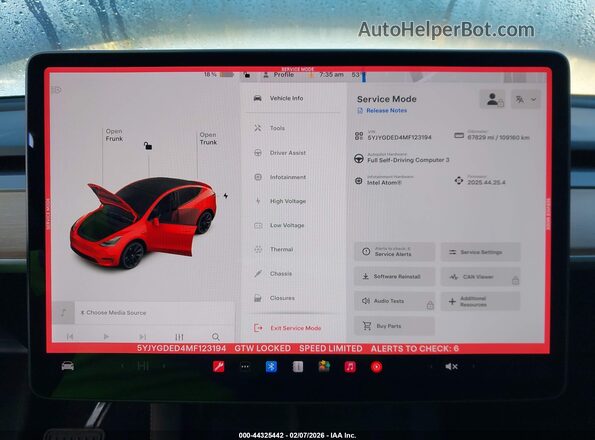Click the previous track media control
Viewport: 595px width, 440px height.
[x=70, y=337]
